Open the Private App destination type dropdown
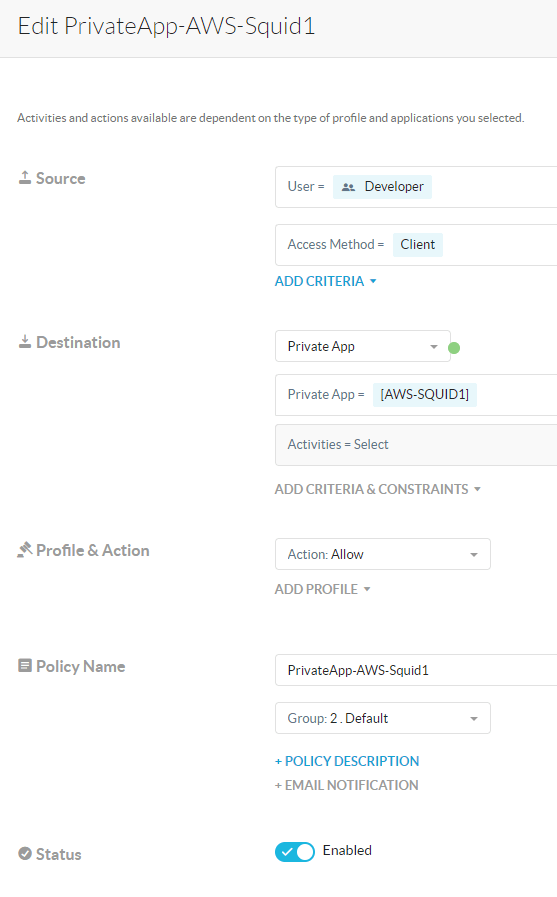 coord(363,346)
